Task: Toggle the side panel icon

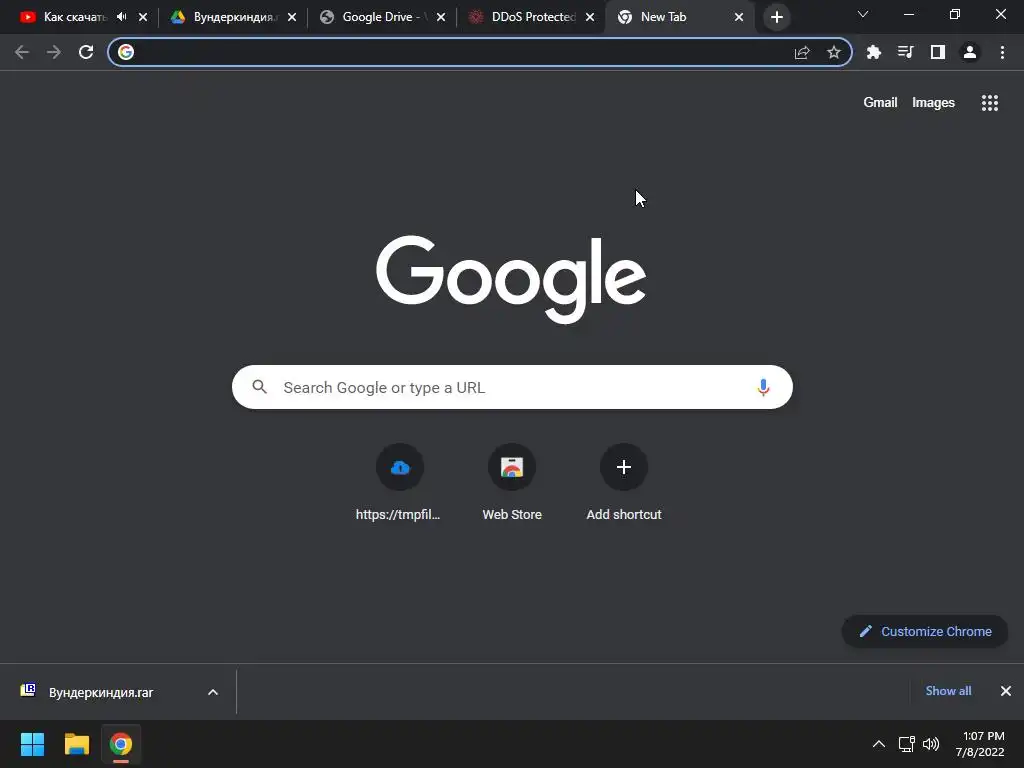Action: pos(938,52)
